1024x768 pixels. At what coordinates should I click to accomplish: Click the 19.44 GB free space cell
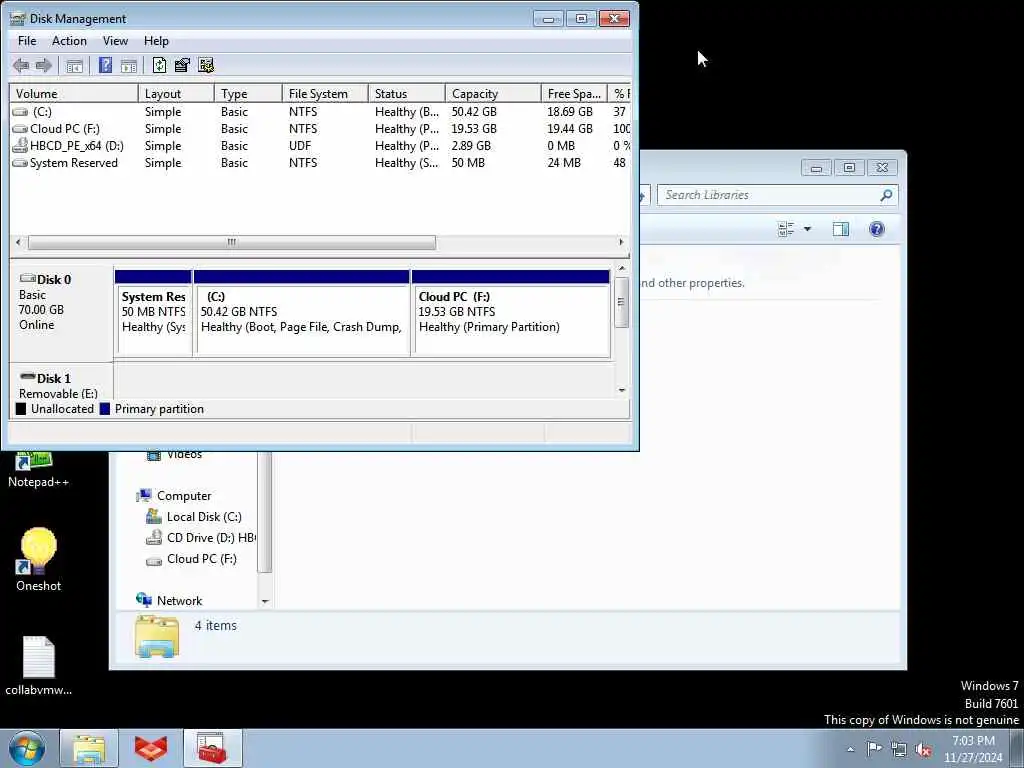570,129
